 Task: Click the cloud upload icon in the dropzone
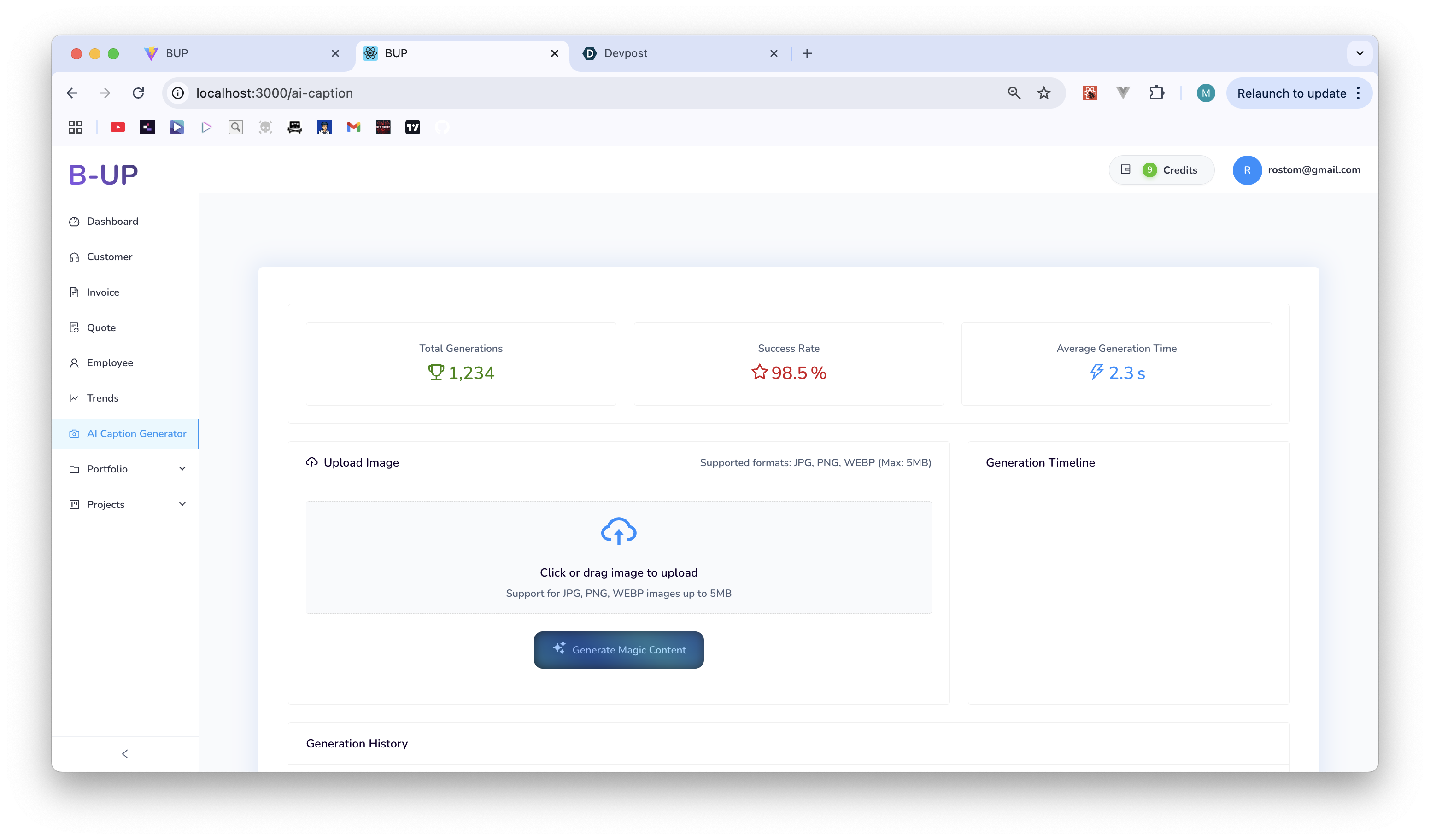(619, 531)
